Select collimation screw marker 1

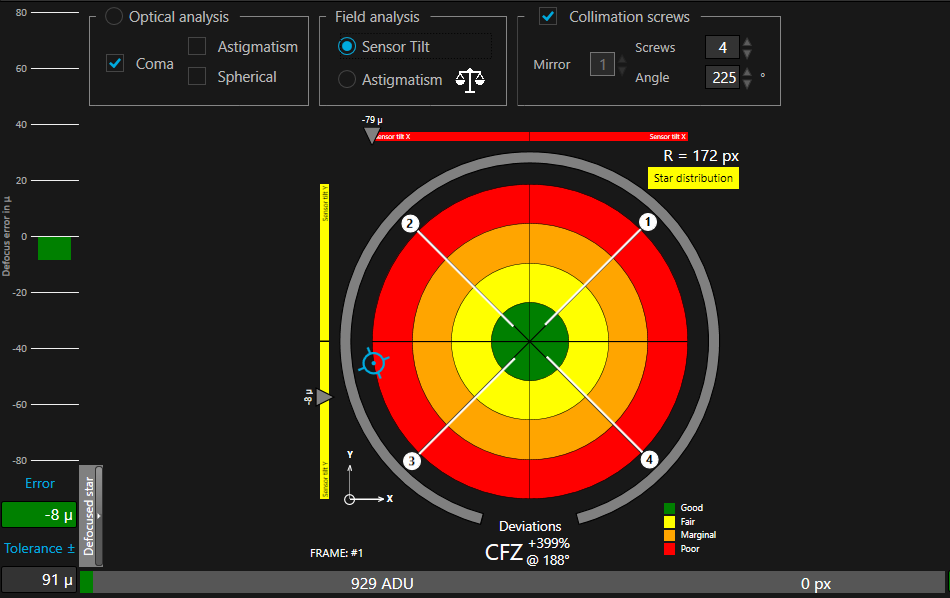647,222
